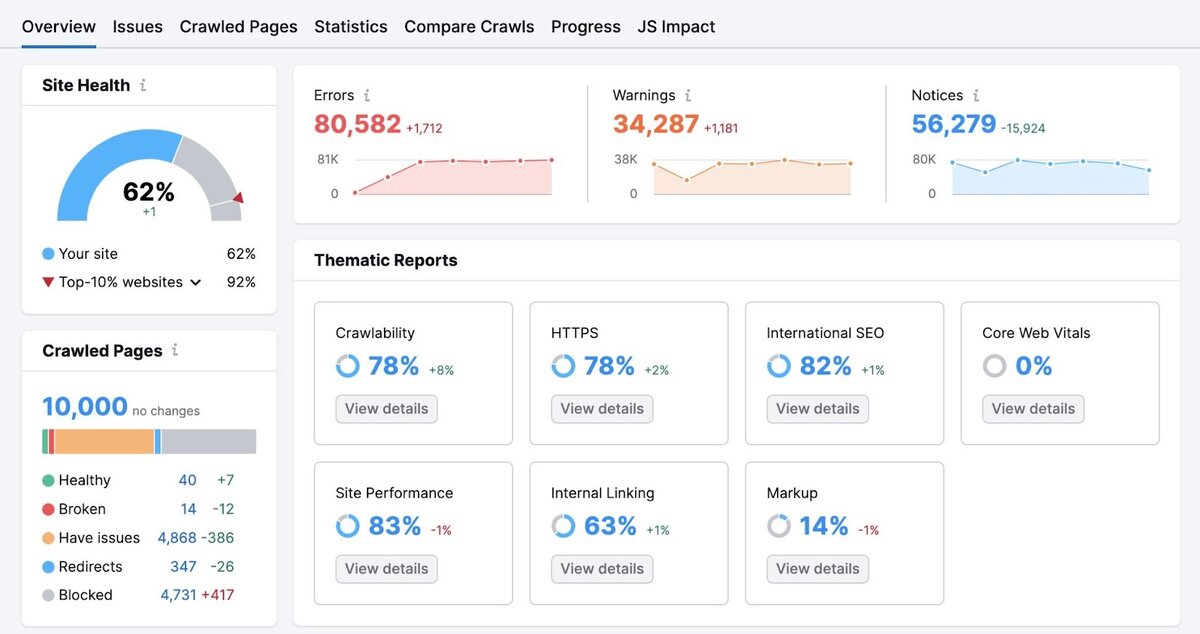Screen dimensions: 1200x634
Task: Click the Markup progress circle icon
Action: click(x=778, y=526)
